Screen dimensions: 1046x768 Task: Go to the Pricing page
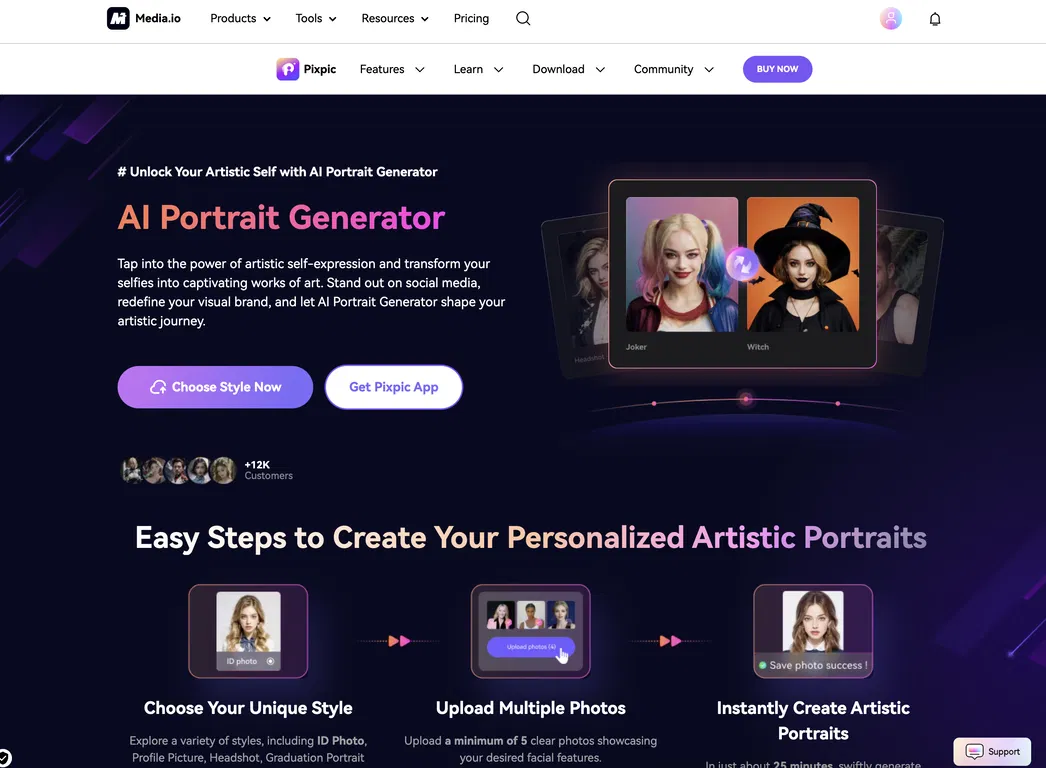pyautogui.click(x=471, y=19)
